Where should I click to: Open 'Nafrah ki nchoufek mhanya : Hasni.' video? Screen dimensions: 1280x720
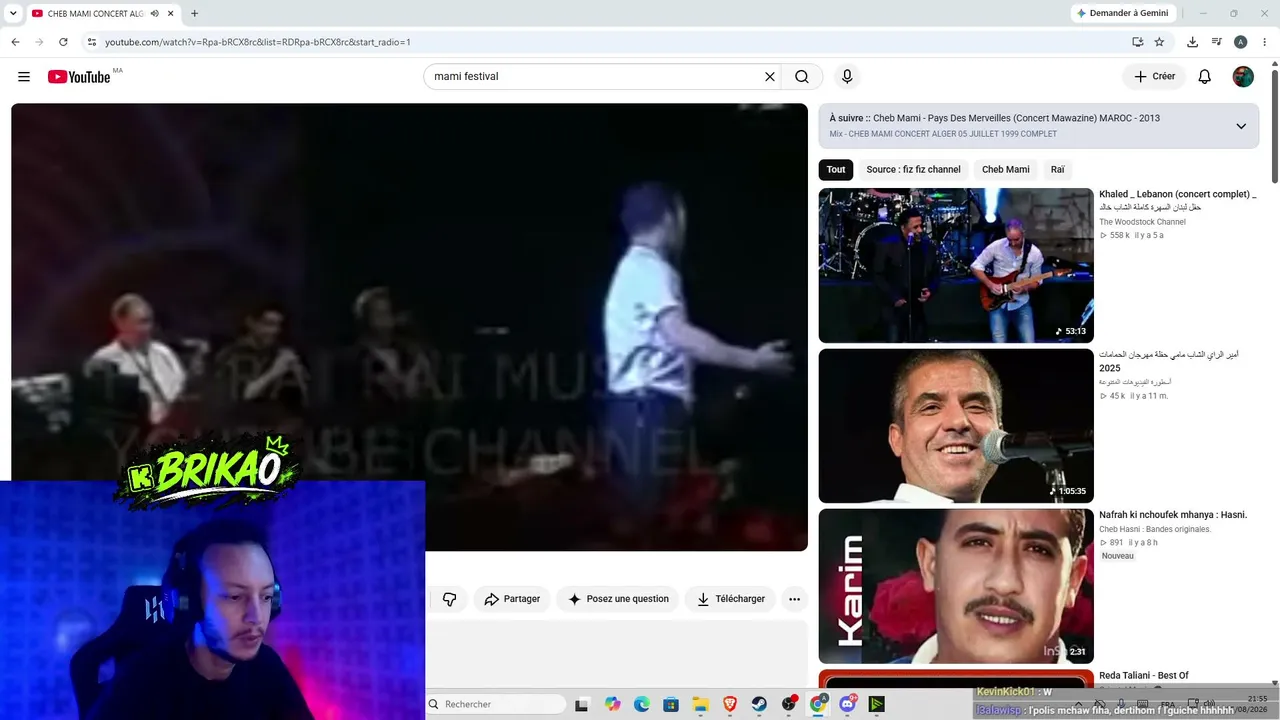click(x=1173, y=515)
